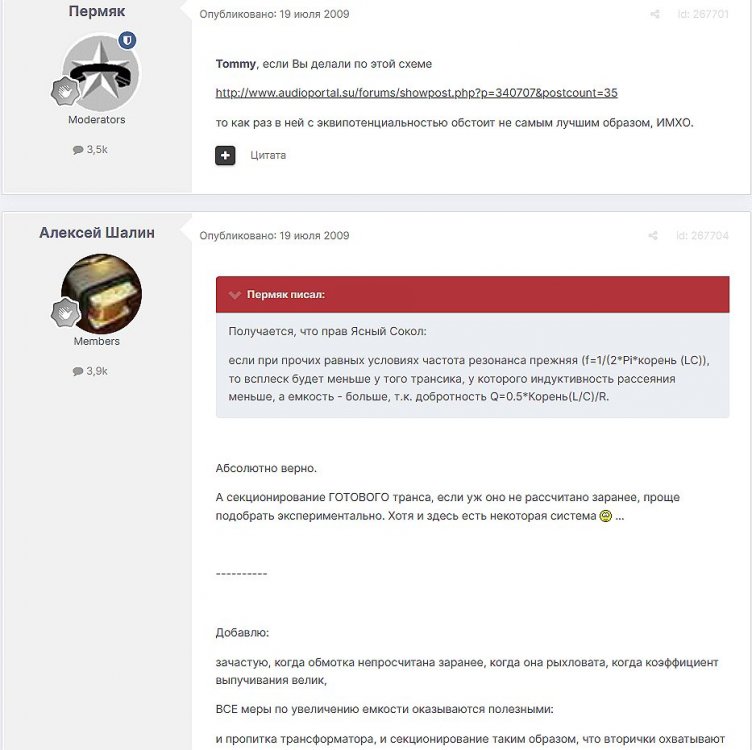Click share icon on Алексей Шалин's post
Image resolution: width=752 pixels, height=750 pixels.
pyautogui.click(x=653, y=235)
